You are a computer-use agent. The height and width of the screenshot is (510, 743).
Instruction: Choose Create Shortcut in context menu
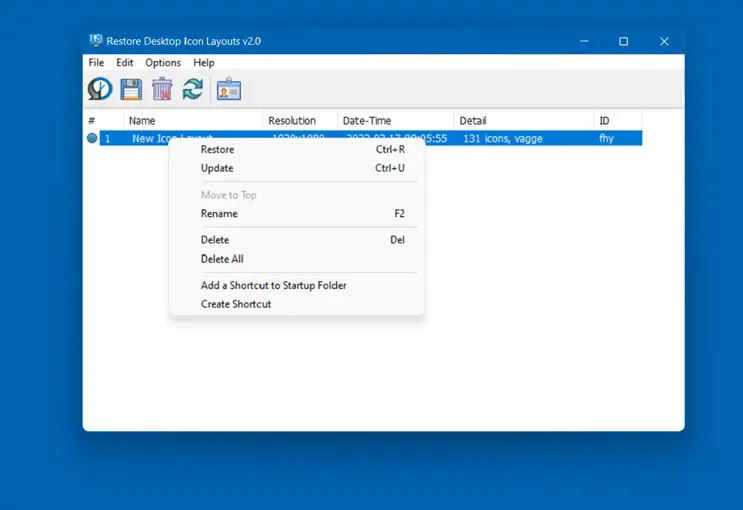pos(297,304)
